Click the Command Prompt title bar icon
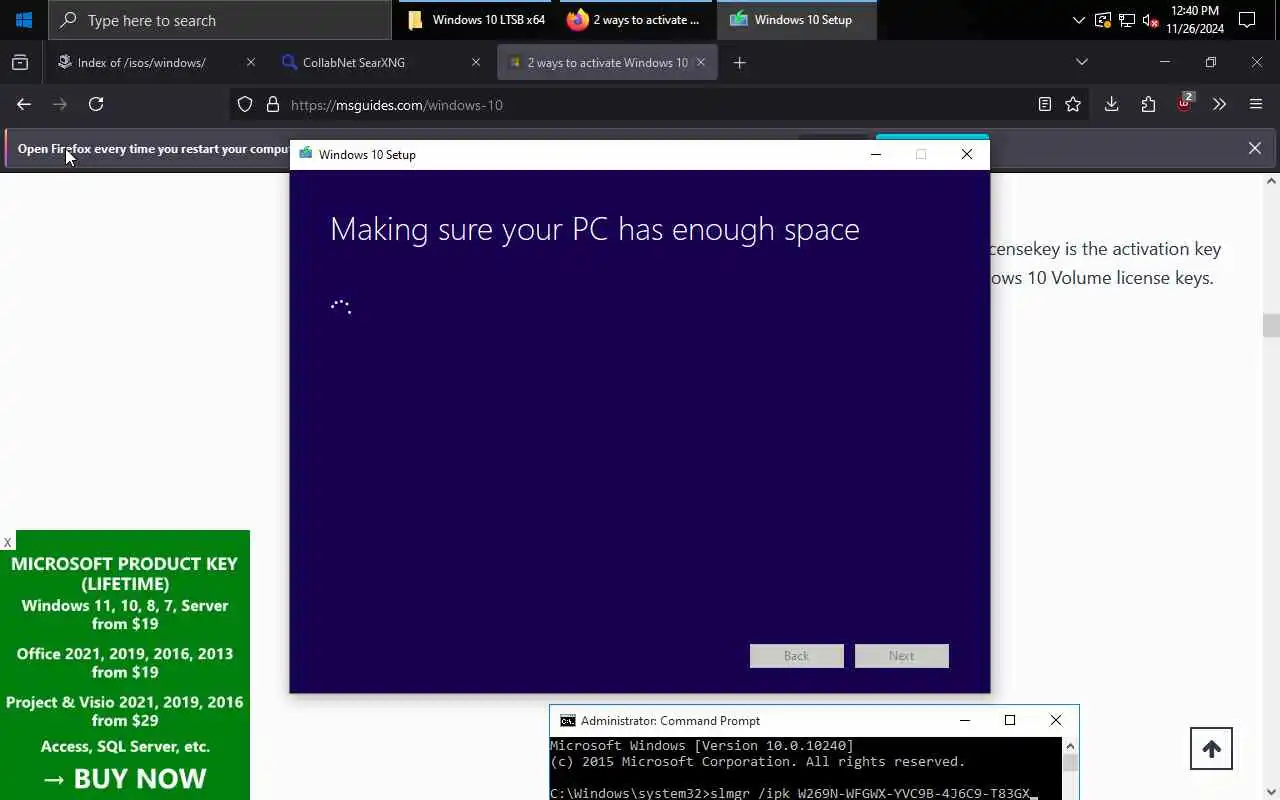This screenshot has width=1280, height=800. (x=568, y=721)
